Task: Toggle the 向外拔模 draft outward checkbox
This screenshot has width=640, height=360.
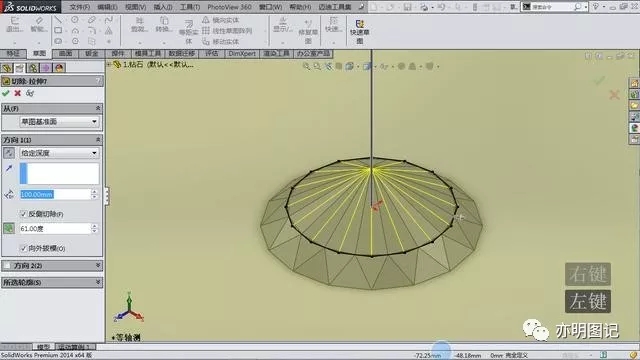Action: coord(23,248)
